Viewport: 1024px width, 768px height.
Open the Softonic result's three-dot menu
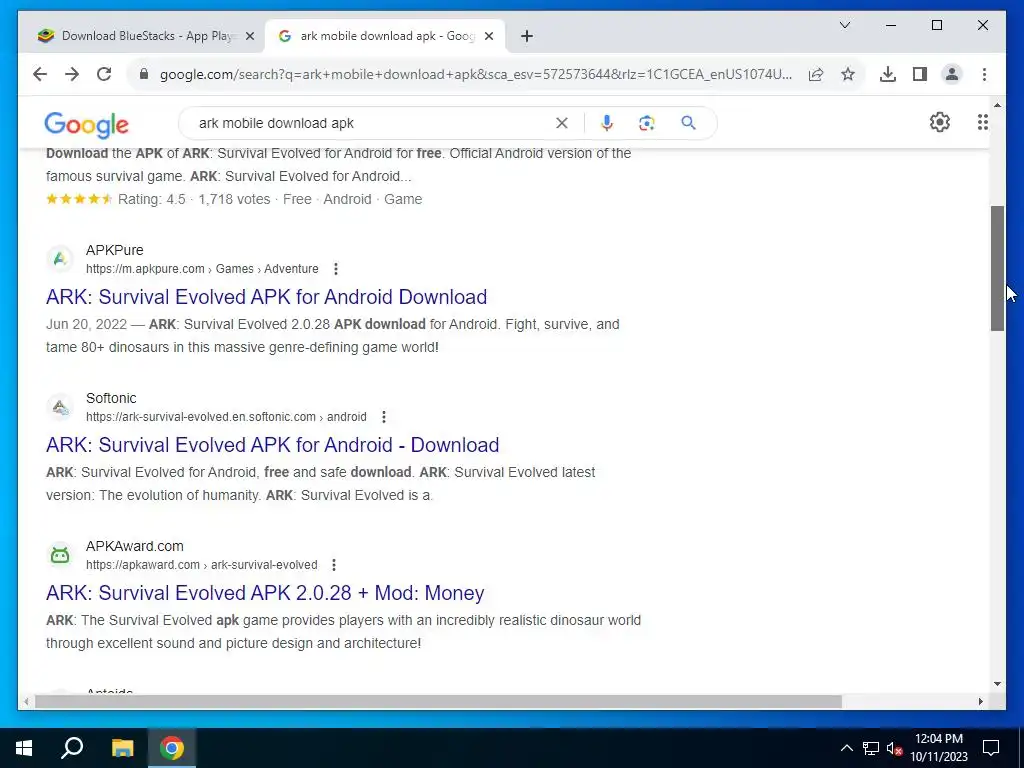point(384,417)
